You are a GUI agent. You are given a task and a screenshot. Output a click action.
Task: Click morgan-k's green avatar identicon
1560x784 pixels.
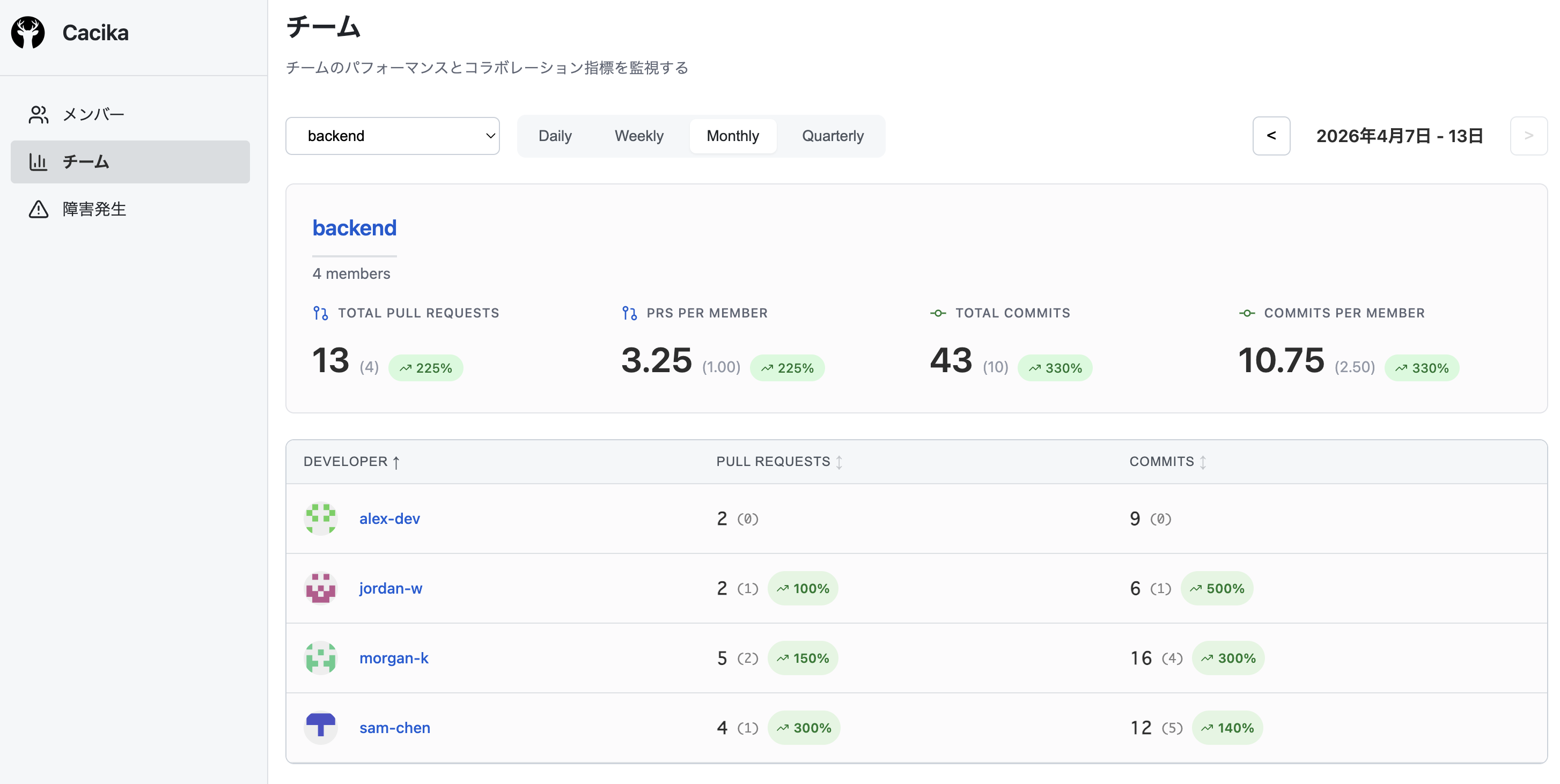[320, 658]
